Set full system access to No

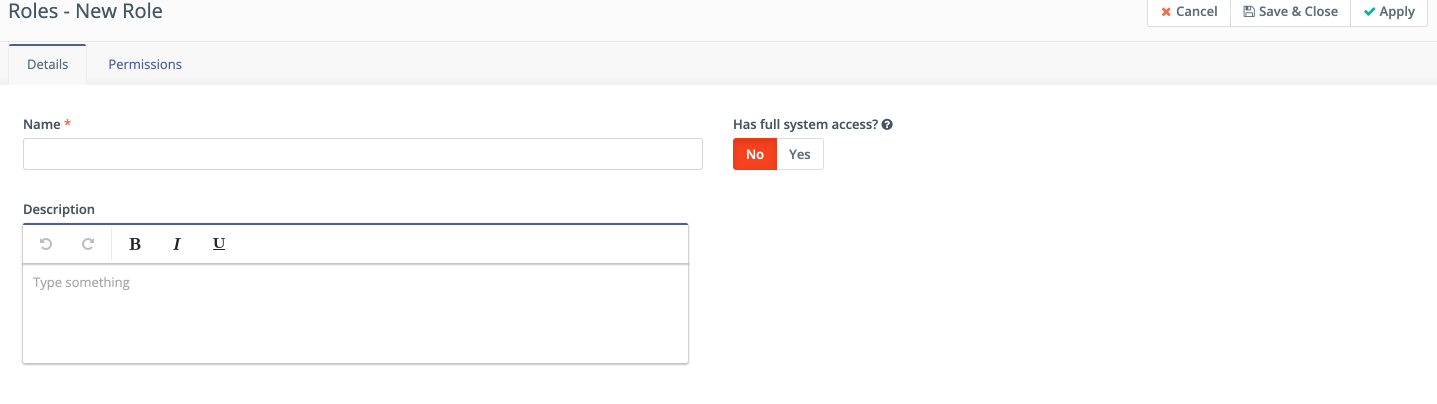755,154
